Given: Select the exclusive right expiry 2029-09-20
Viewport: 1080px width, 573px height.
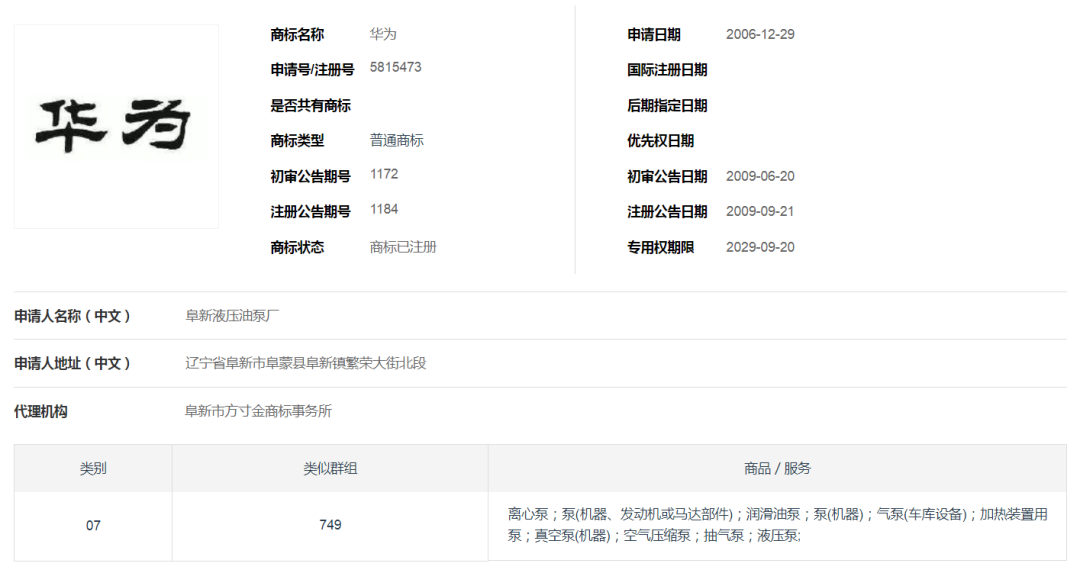Looking at the screenshot, I should tap(760, 247).
